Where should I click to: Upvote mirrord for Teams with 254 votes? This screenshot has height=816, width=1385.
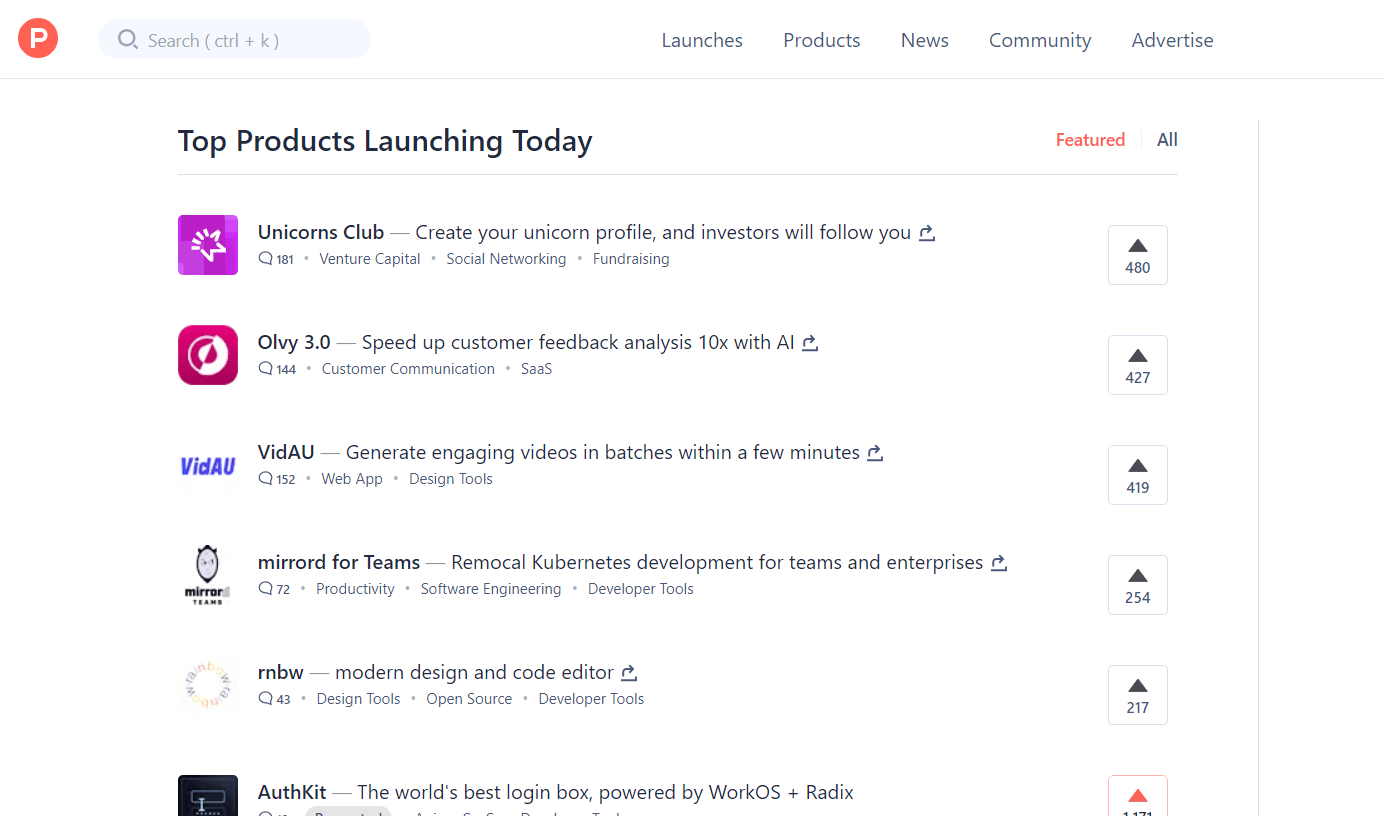click(x=1138, y=585)
